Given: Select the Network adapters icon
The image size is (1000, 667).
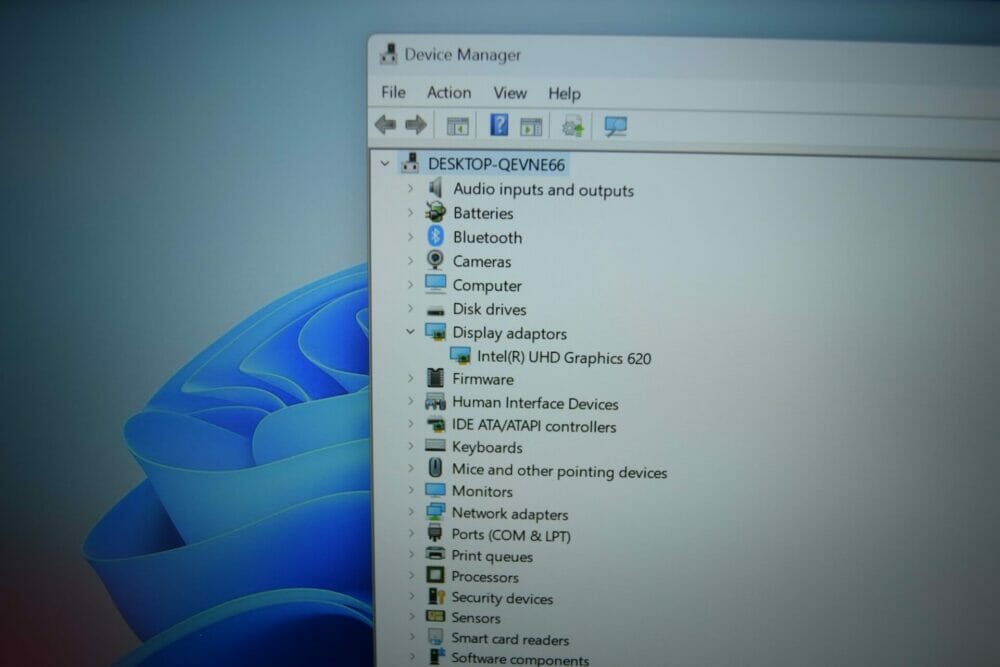Looking at the screenshot, I should tap(436, 512).
